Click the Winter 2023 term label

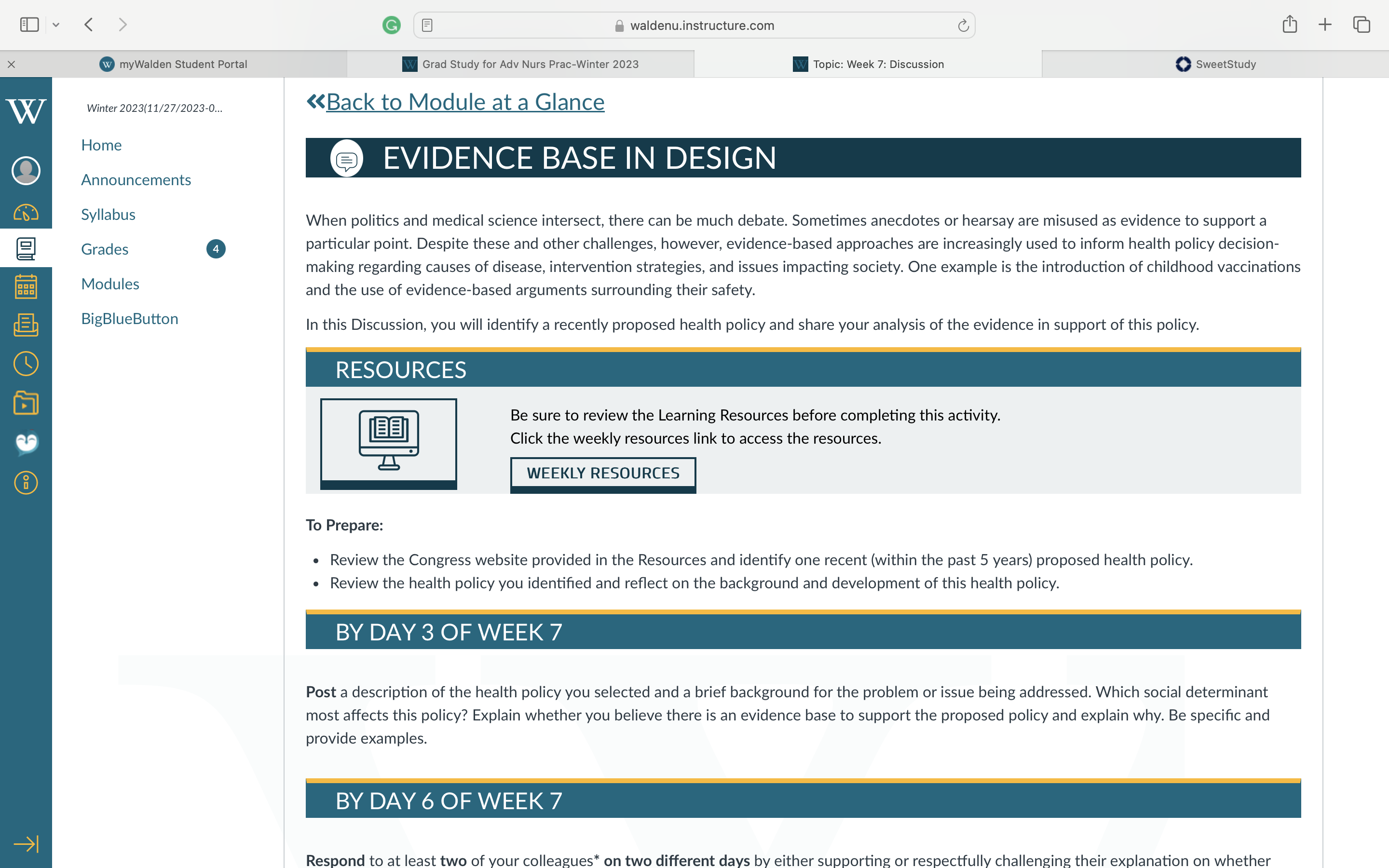click(155, 108)
